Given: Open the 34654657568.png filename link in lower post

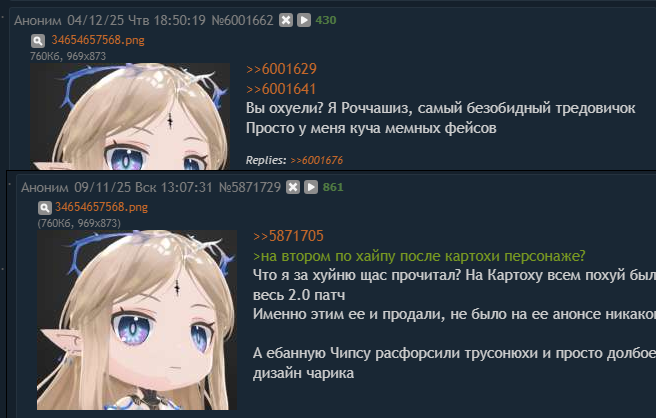Looking at the screenshot, I should click(102, 207).
